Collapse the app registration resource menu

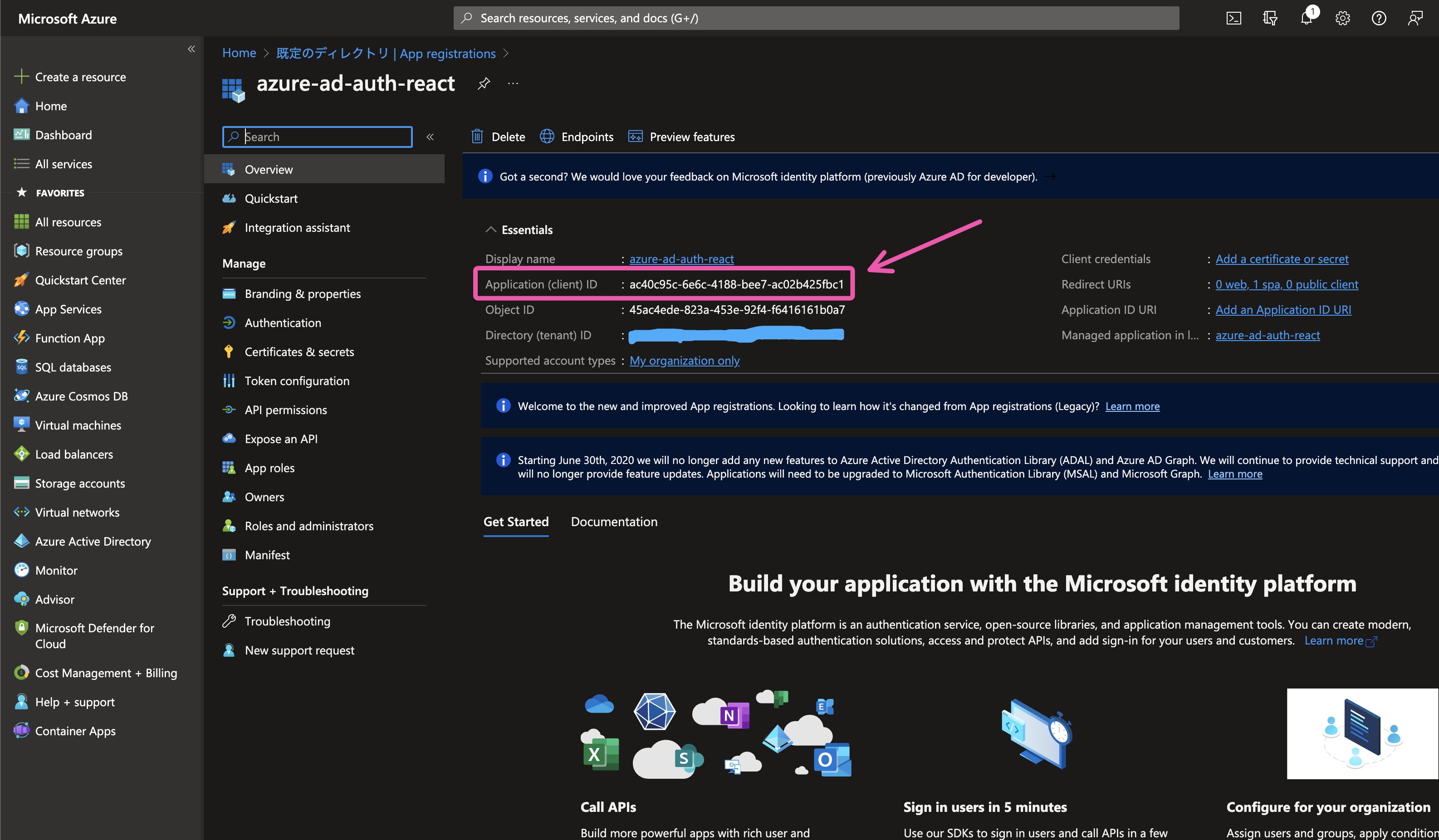pyautogui.click(x=430, y=137)
